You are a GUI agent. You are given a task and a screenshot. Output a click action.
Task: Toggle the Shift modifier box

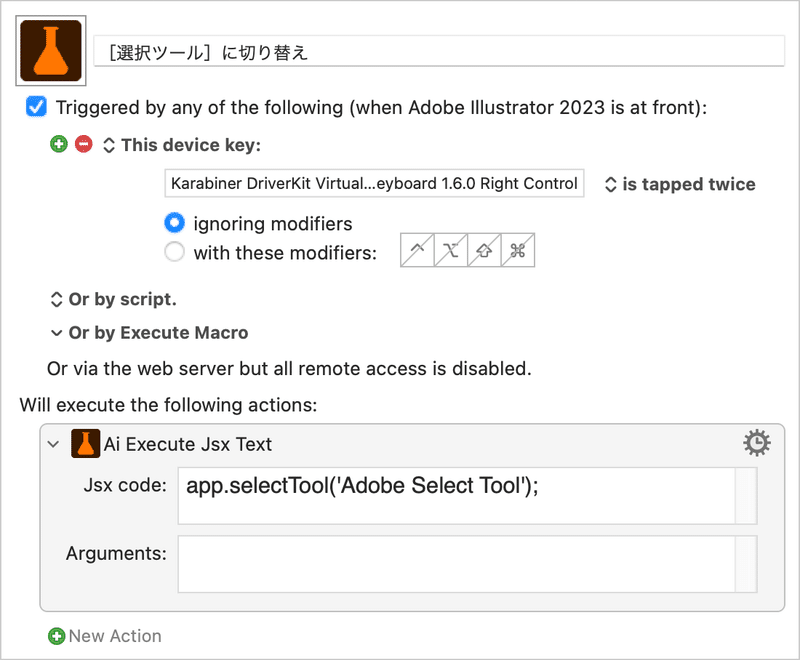(484, 250)
